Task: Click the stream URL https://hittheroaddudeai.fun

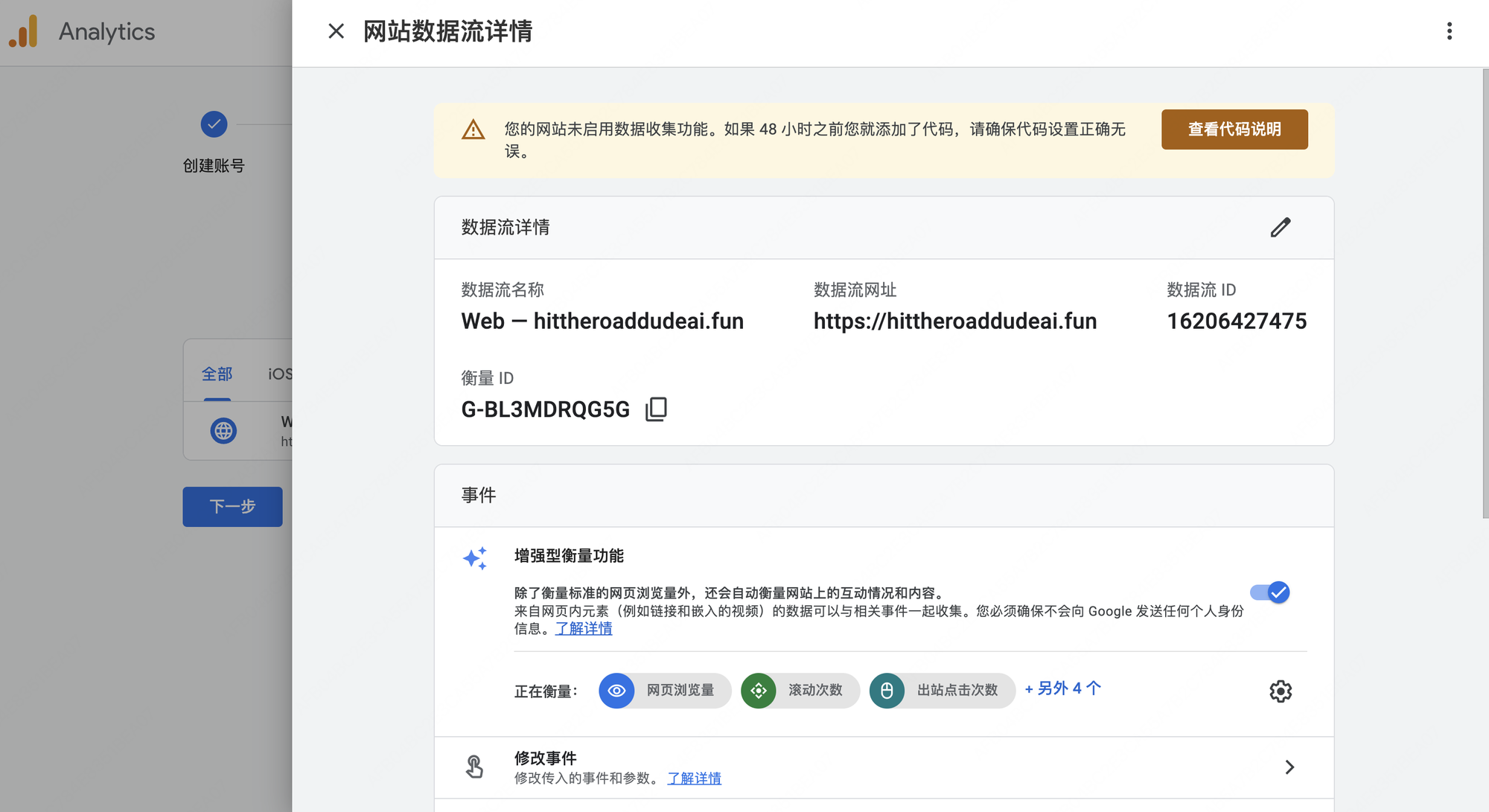Action: tap(955, 322)
